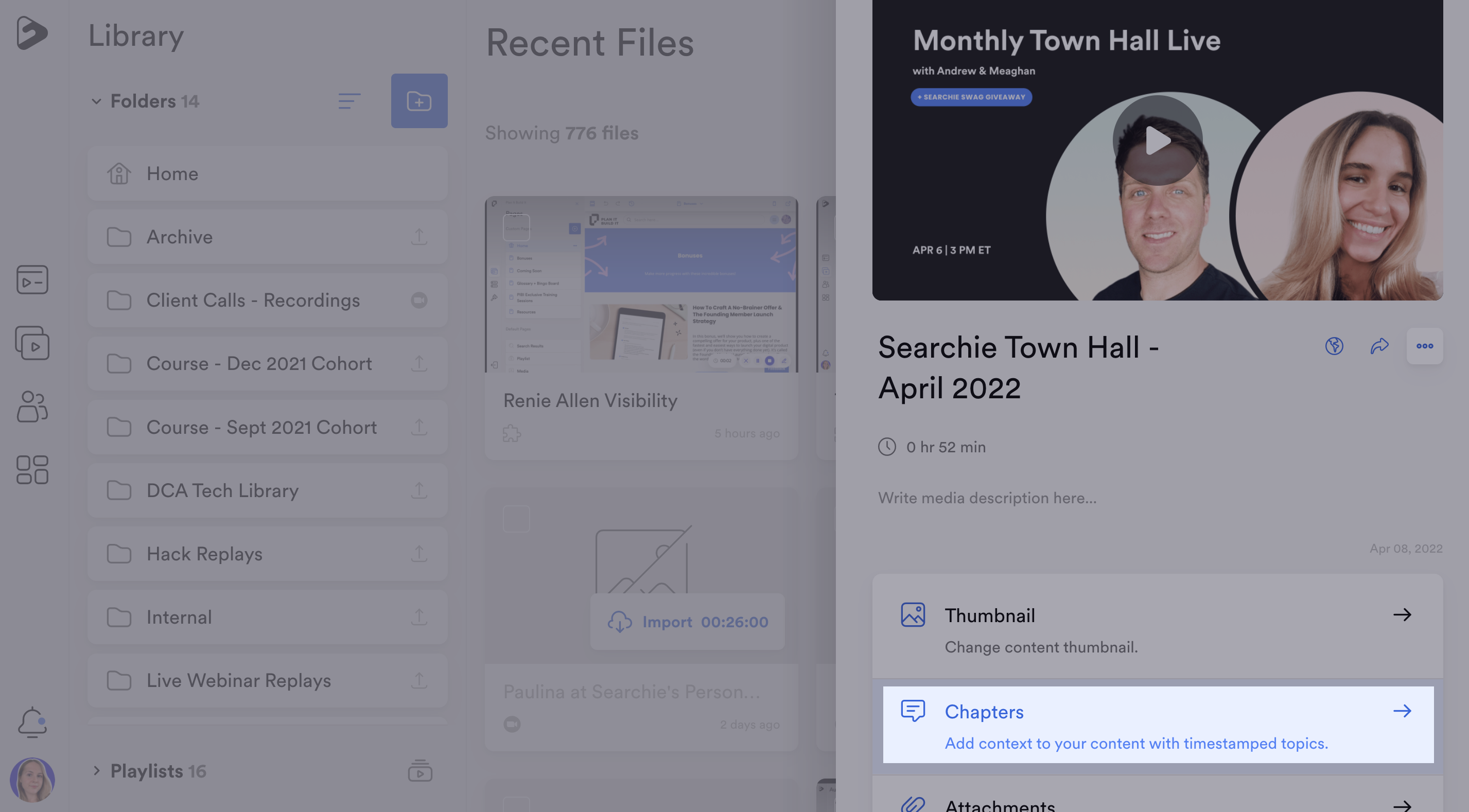Open the Renie Allen Visibility thumbnail
1469x812 pixels.
[641, 285]
